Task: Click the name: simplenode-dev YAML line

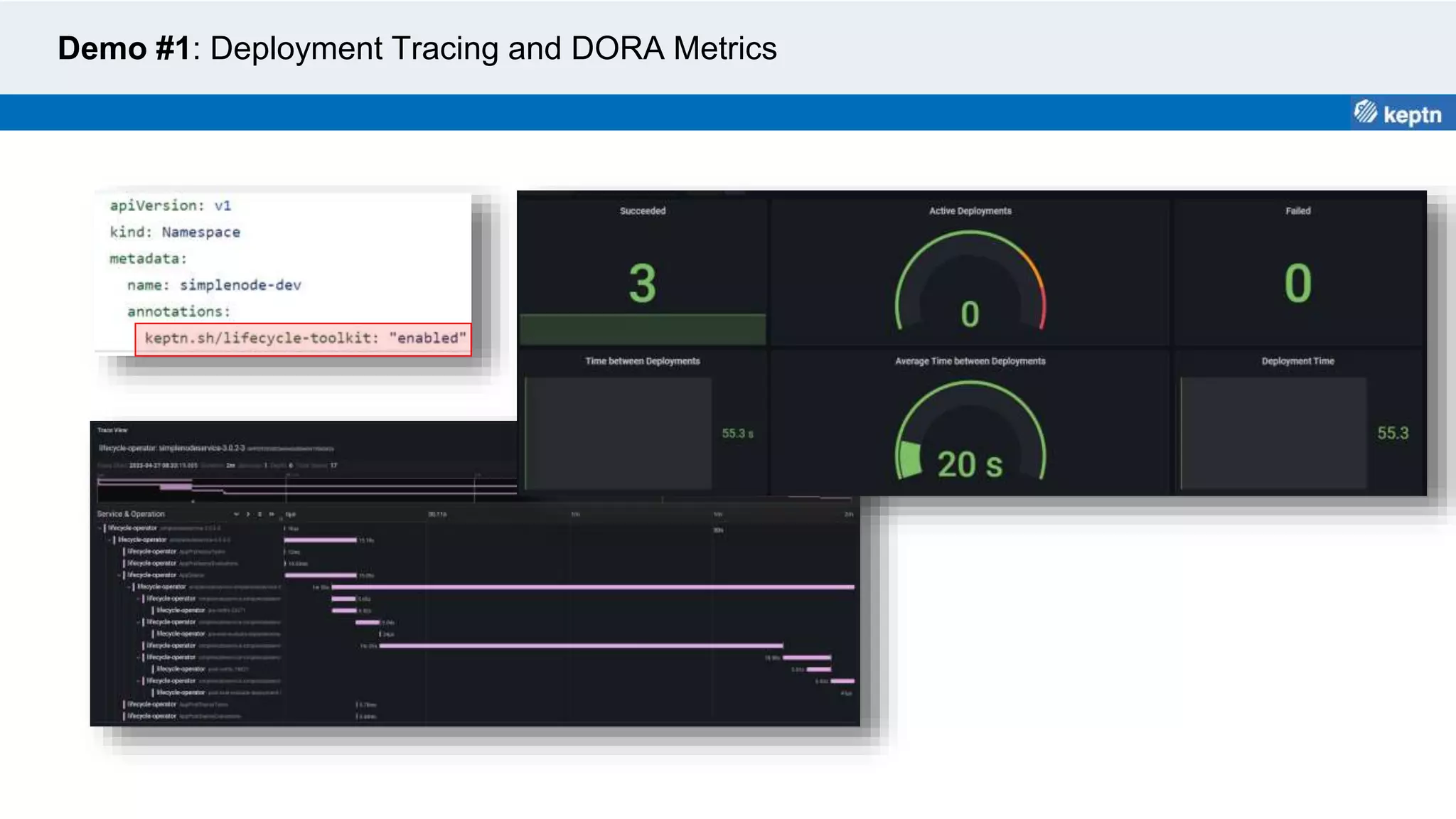Action: (214, 285)
